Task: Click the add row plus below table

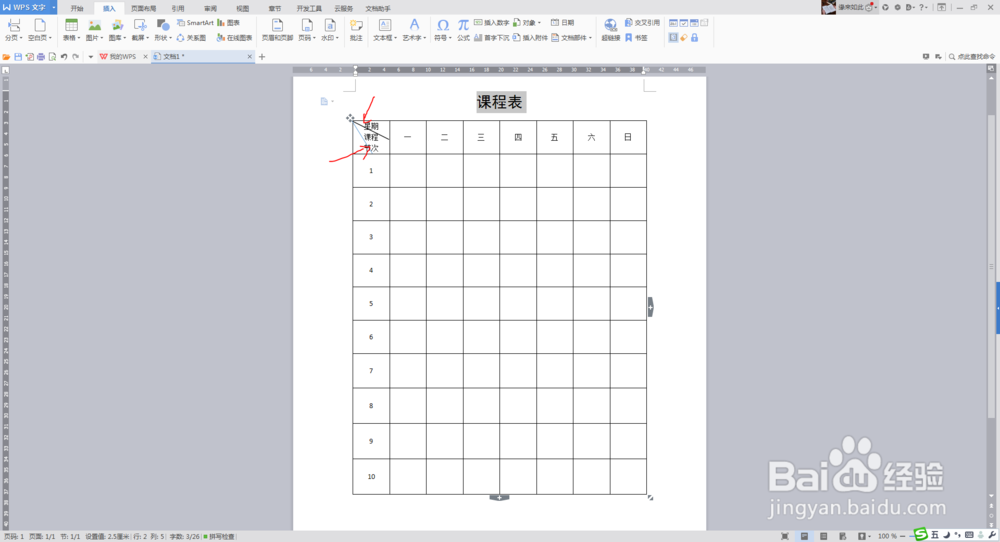Action: click(x=499, y=497)
